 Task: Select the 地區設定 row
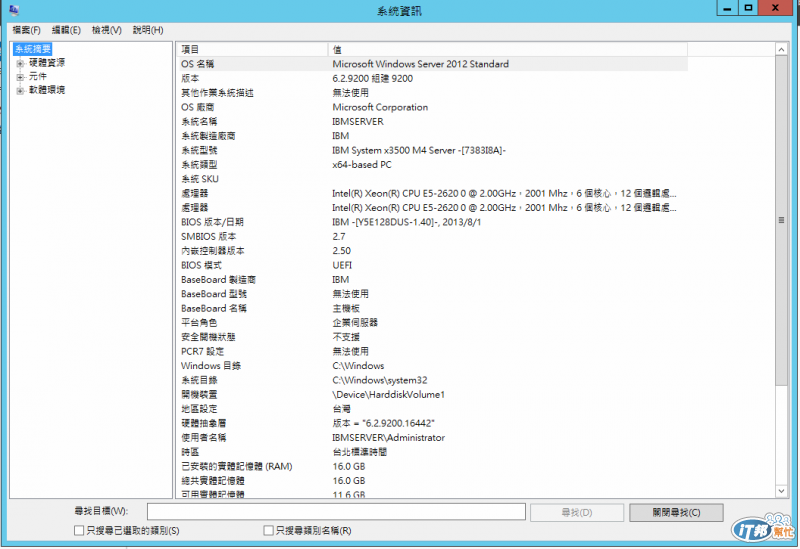pyautogui.click(x=432, y=409)
